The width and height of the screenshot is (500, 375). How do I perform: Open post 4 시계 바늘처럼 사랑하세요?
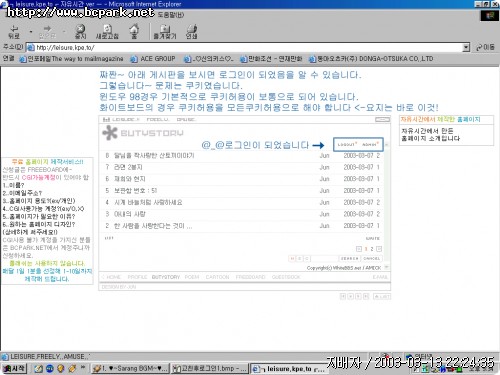148,202
